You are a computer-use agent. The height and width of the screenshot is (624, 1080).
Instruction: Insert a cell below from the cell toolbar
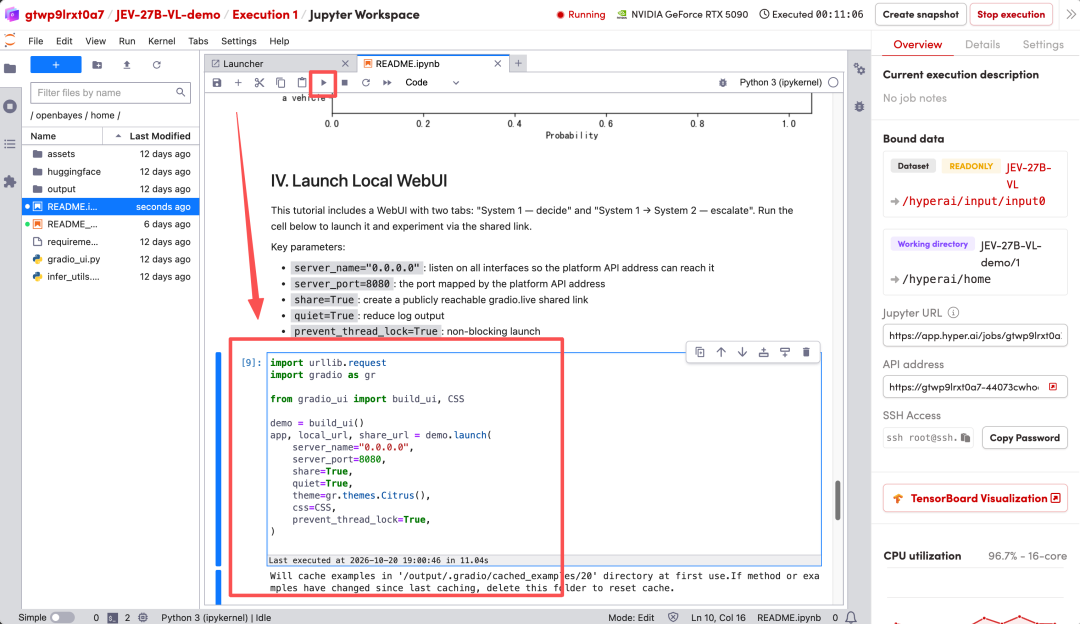785,352
